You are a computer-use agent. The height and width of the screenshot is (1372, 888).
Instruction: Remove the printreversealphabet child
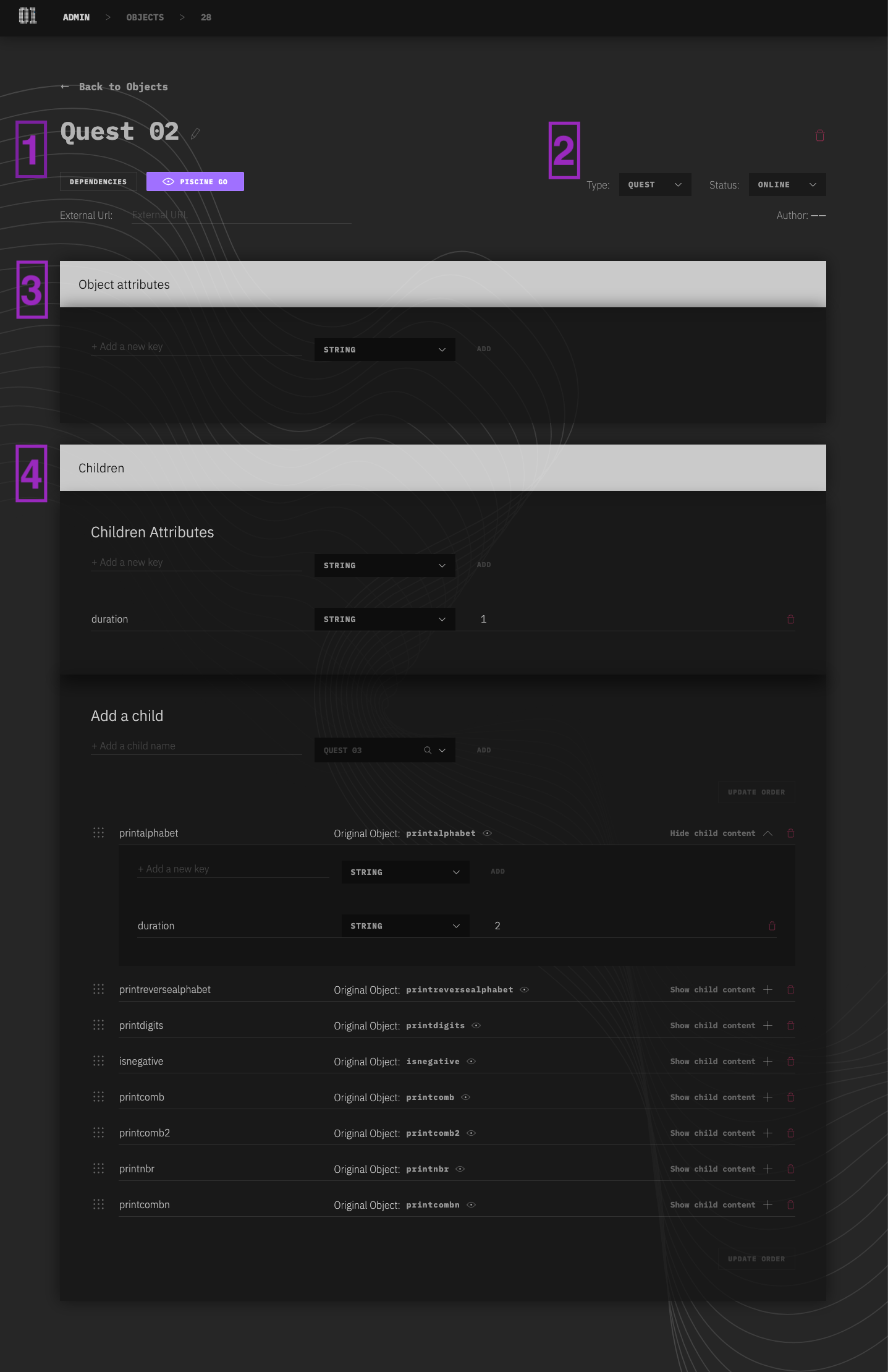(790, 989)
